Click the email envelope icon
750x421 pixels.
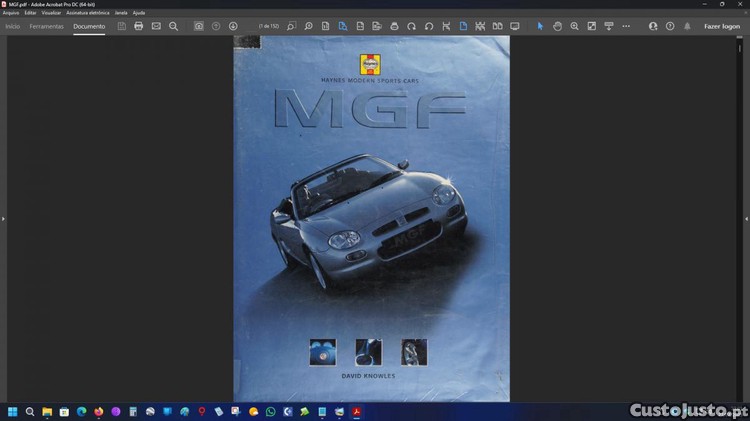pyautogui.click(x=156, y=26)
